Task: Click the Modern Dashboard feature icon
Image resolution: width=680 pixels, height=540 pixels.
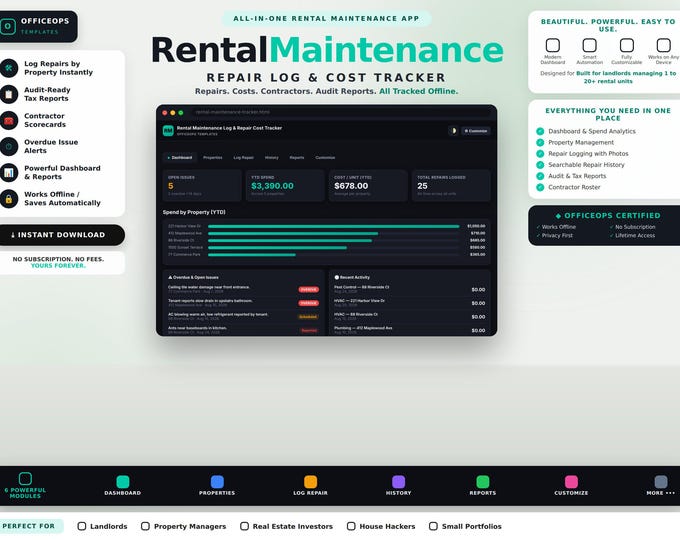Action: (x=552, y=45)
